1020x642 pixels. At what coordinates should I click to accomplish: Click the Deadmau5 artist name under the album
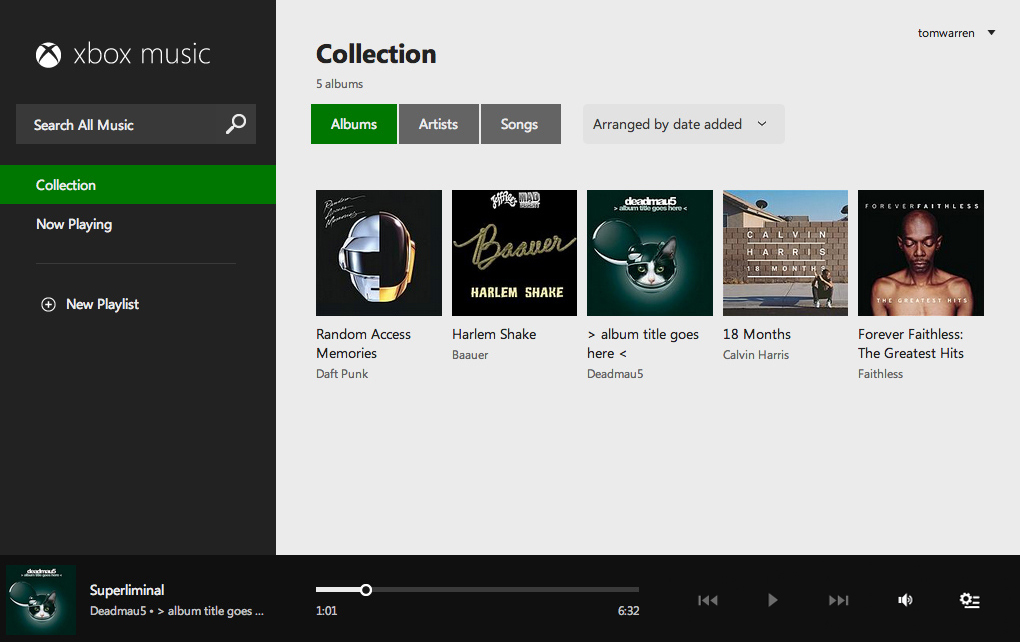pyautogui.click(x=615, y=374)
